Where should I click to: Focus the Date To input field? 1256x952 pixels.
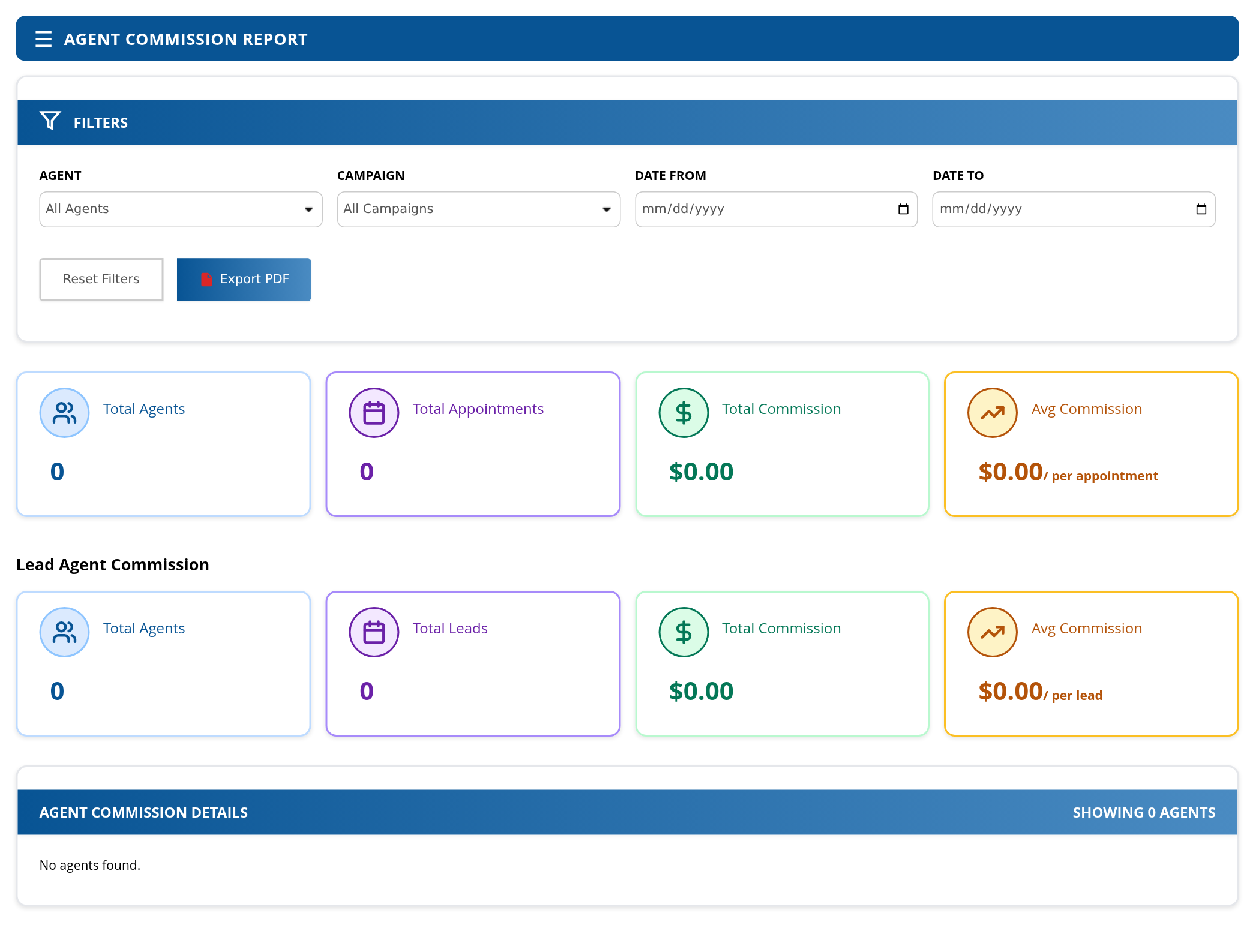point(1074,209)
